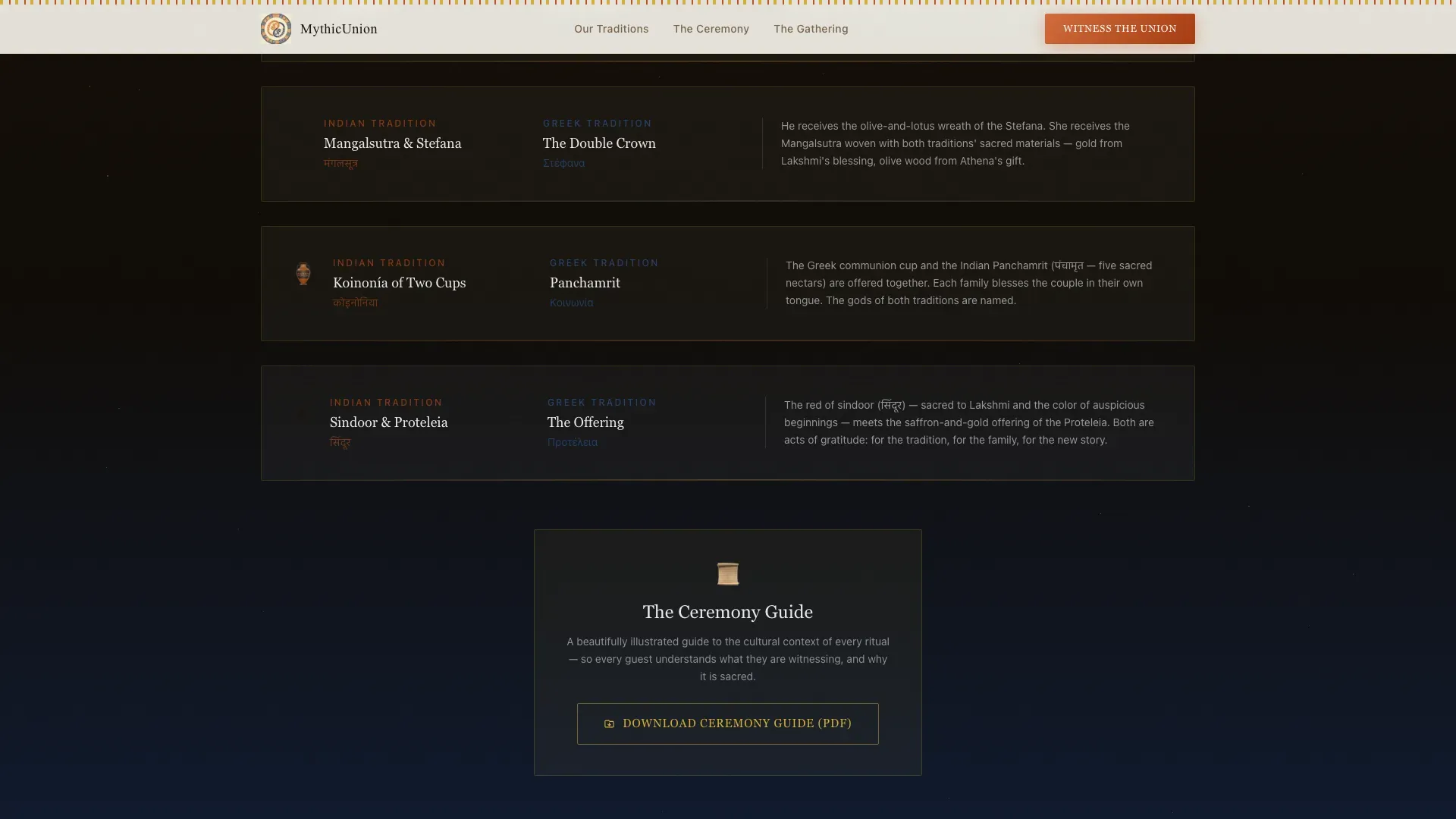
Task: Download the Ceremony Guide PDF
Action: (x=728, y=723)
